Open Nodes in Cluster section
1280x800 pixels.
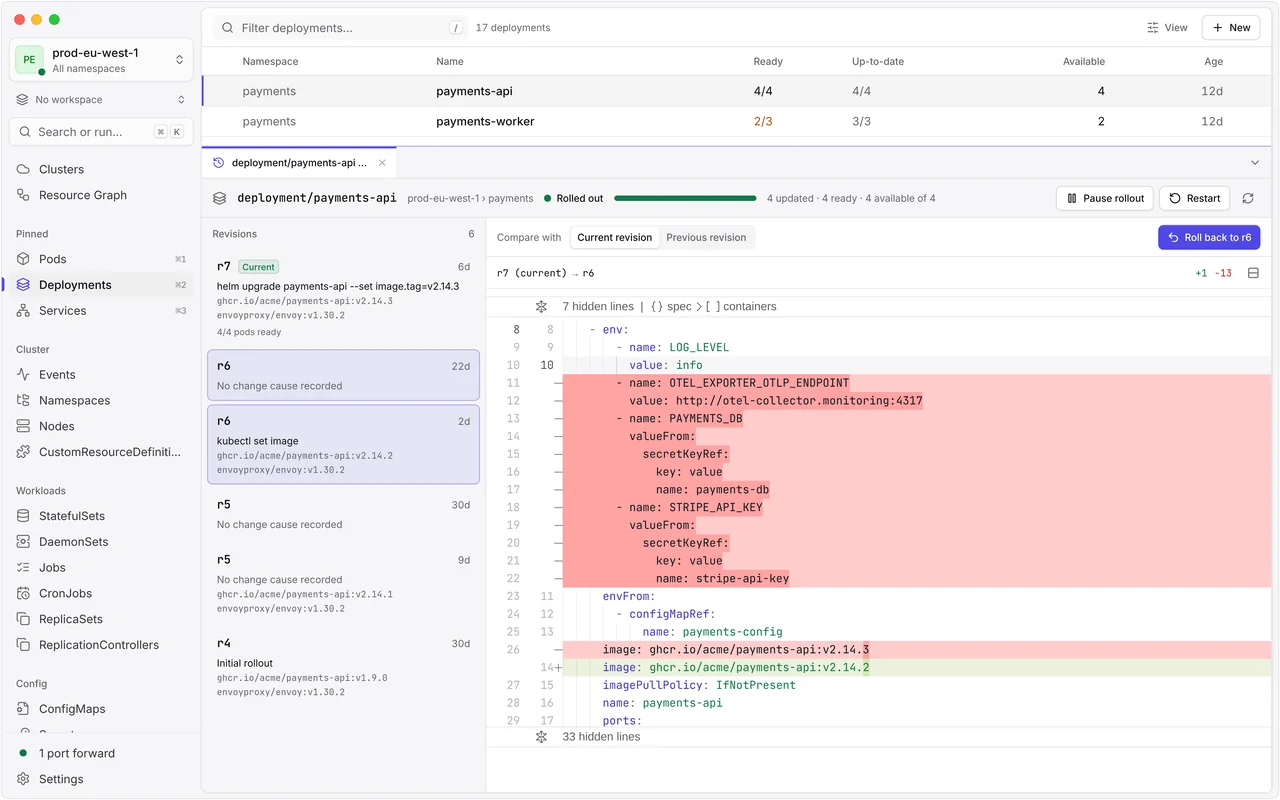tap(100, 426)
